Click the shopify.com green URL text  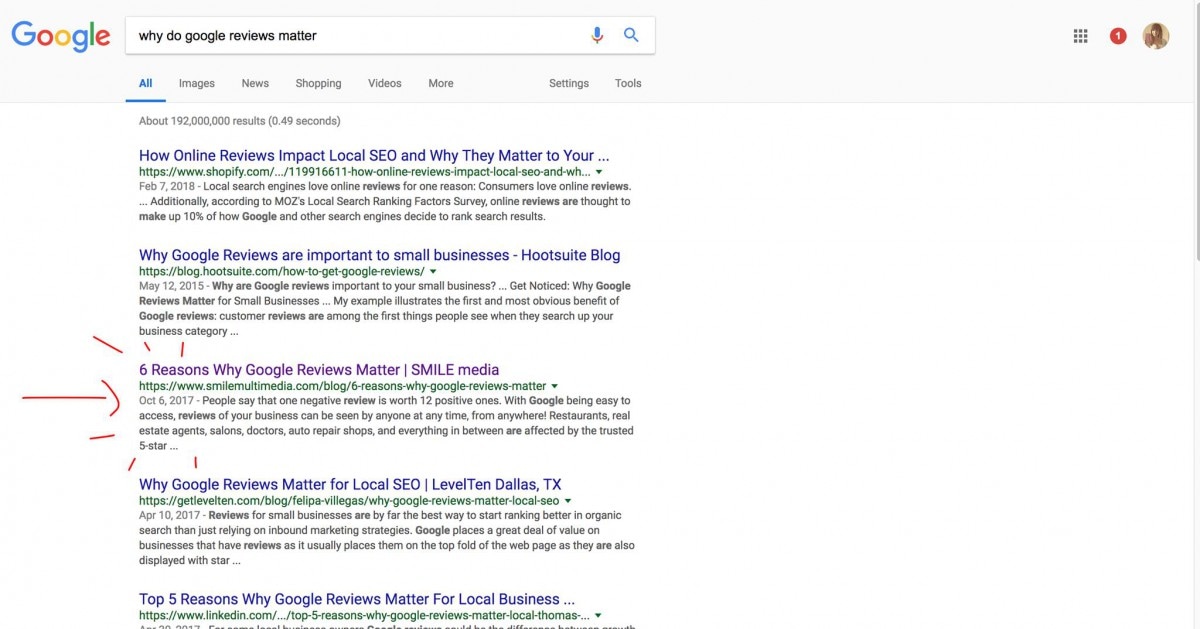pyautogui.click(x=365, y=172)
